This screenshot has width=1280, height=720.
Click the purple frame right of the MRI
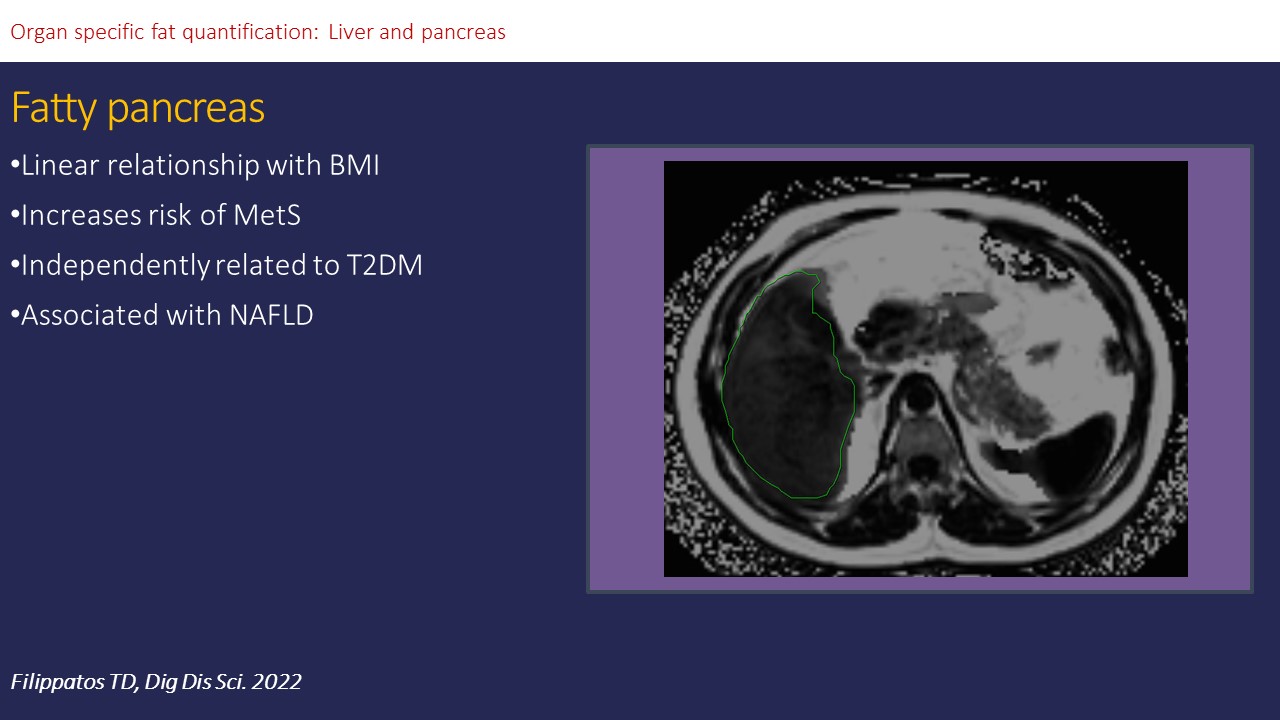[1218, 368]
